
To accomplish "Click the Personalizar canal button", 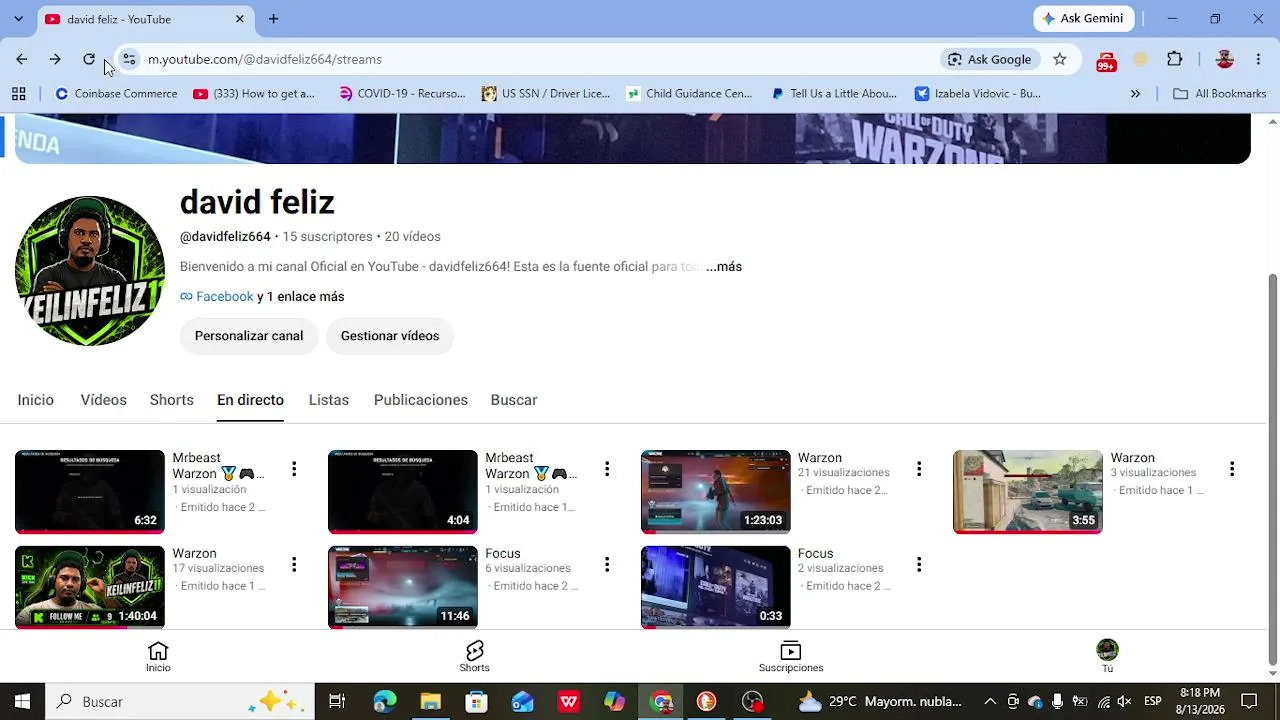I will (249, 336).
